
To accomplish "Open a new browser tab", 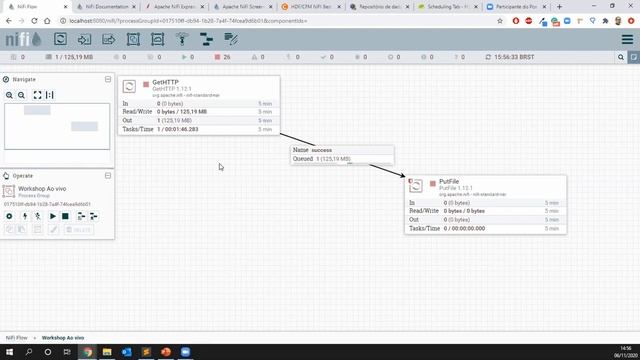I will point(559,7).
